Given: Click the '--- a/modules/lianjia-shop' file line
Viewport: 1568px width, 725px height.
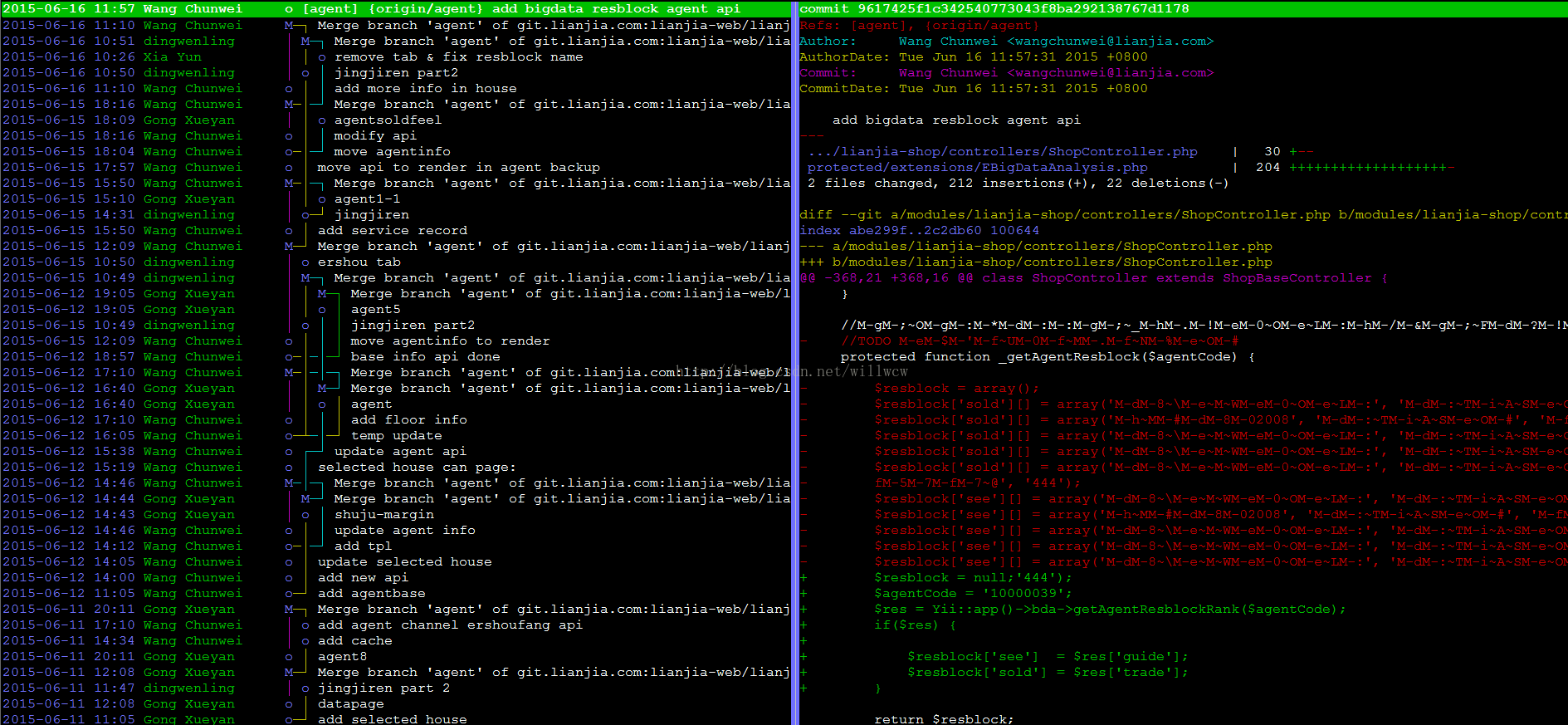Looking at the screenshot, I should point(1035,247).
